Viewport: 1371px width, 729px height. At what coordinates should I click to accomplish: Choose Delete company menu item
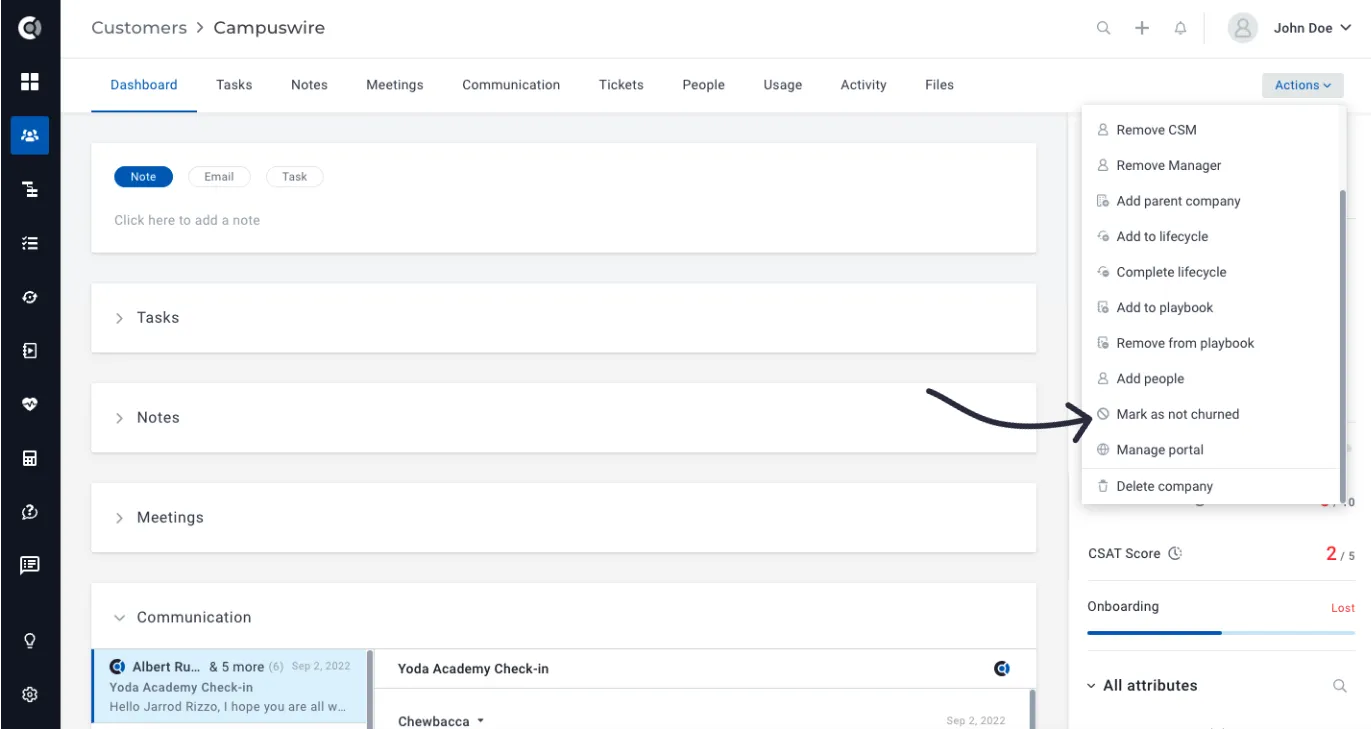click(x=1210, y=487)
